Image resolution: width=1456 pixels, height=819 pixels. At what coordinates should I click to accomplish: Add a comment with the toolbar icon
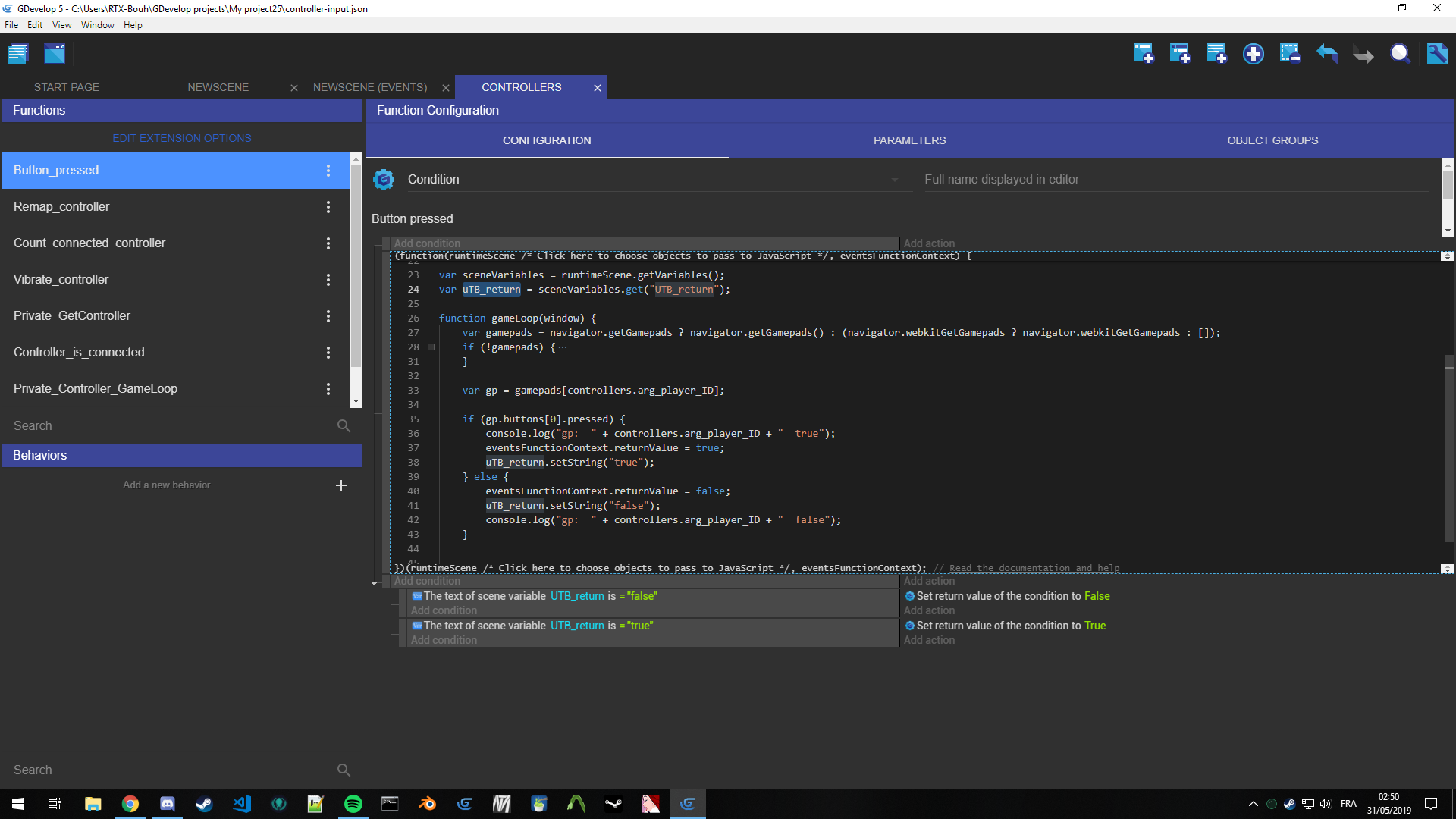[x=1216, y=54]
